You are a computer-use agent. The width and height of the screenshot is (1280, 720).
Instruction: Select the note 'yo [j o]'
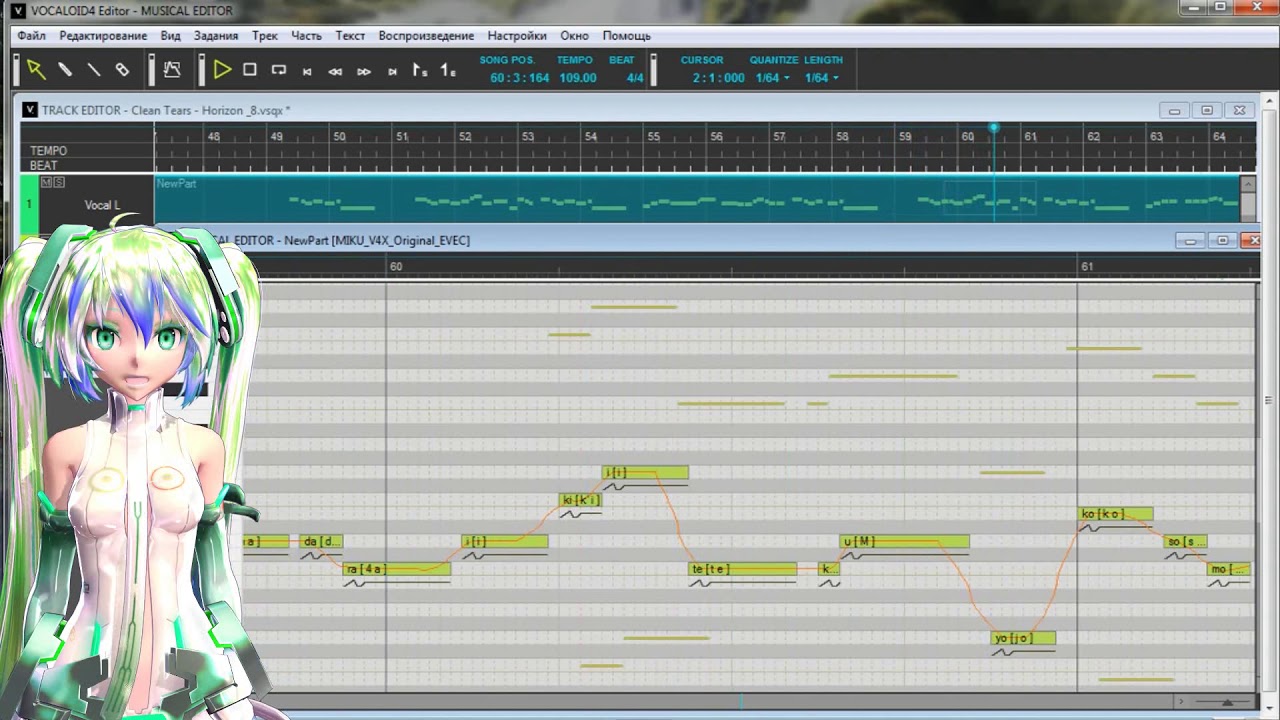click(1024, 638)
